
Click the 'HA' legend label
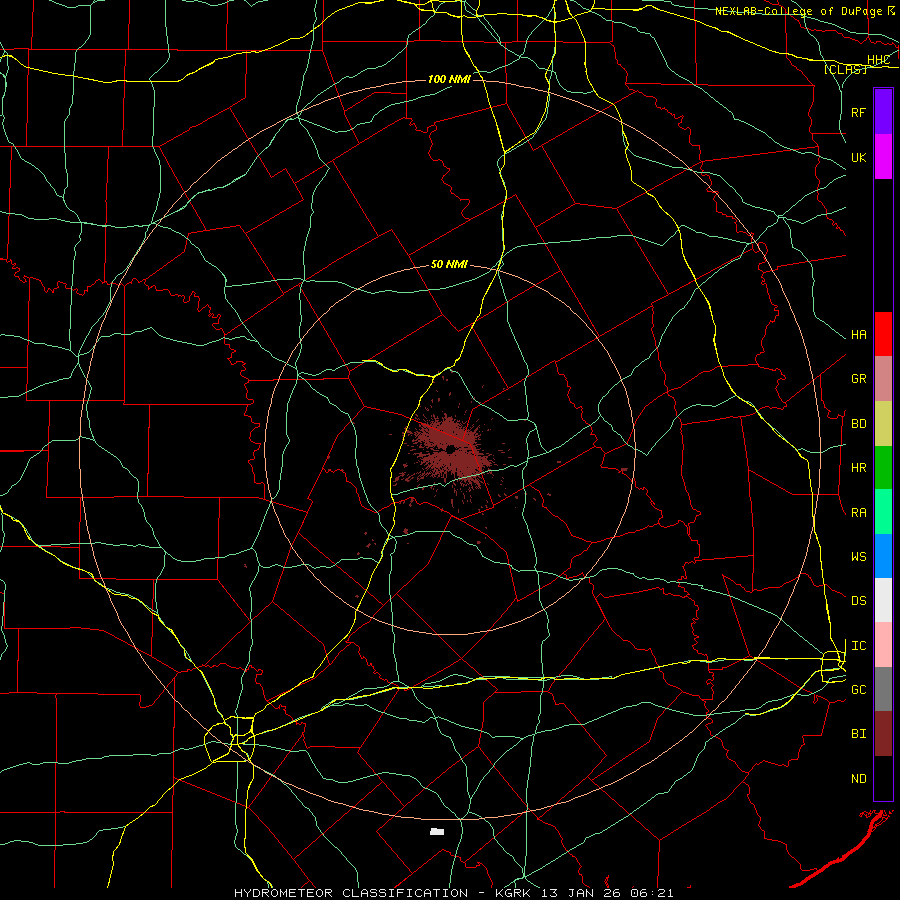point(858,335)
